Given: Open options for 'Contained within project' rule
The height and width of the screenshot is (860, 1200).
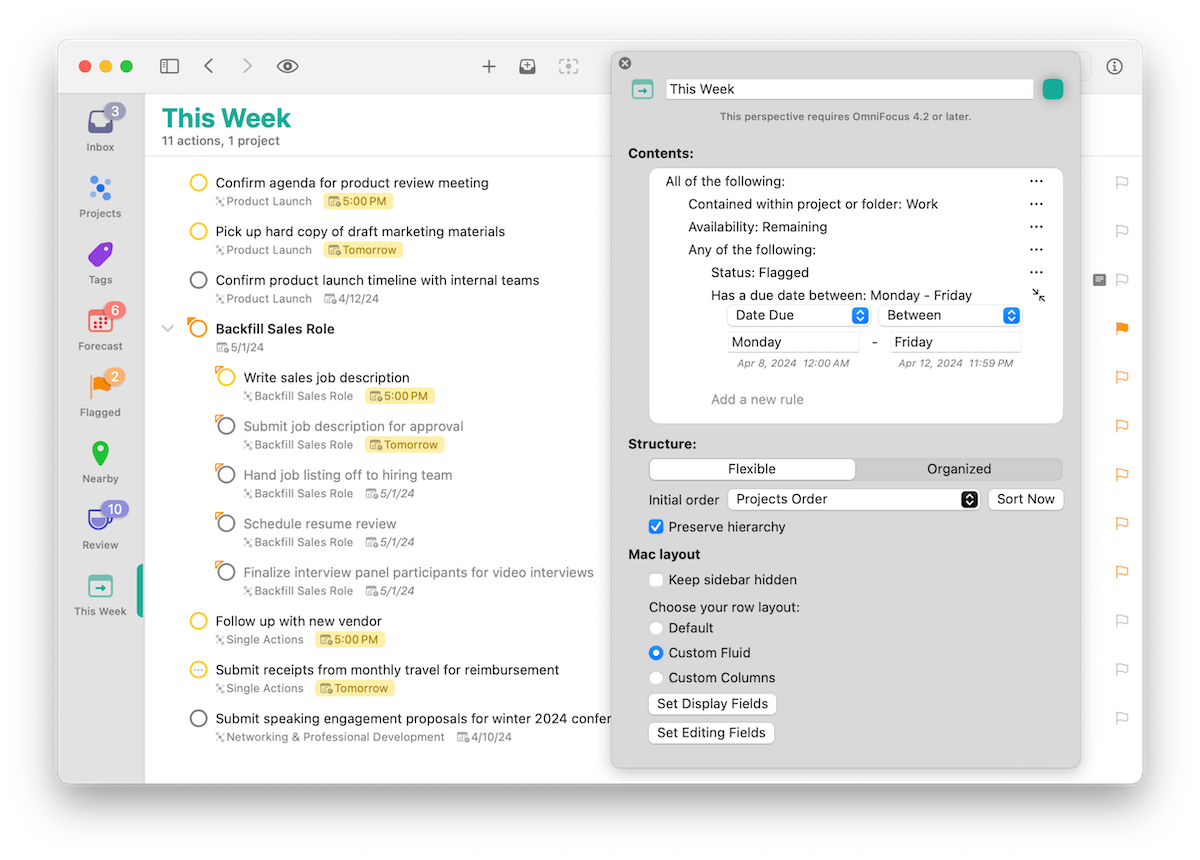Looking at the screenshot, I should pyautogui.click(x=1036, y=204).
